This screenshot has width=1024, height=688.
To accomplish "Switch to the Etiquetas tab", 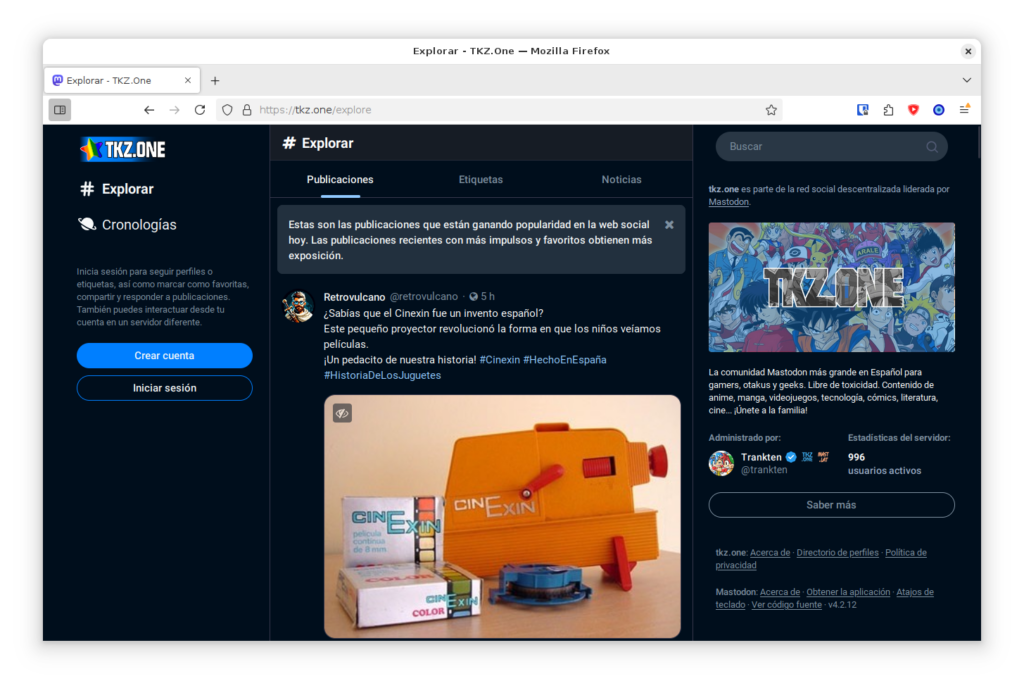I will click(x=480, y=180).
